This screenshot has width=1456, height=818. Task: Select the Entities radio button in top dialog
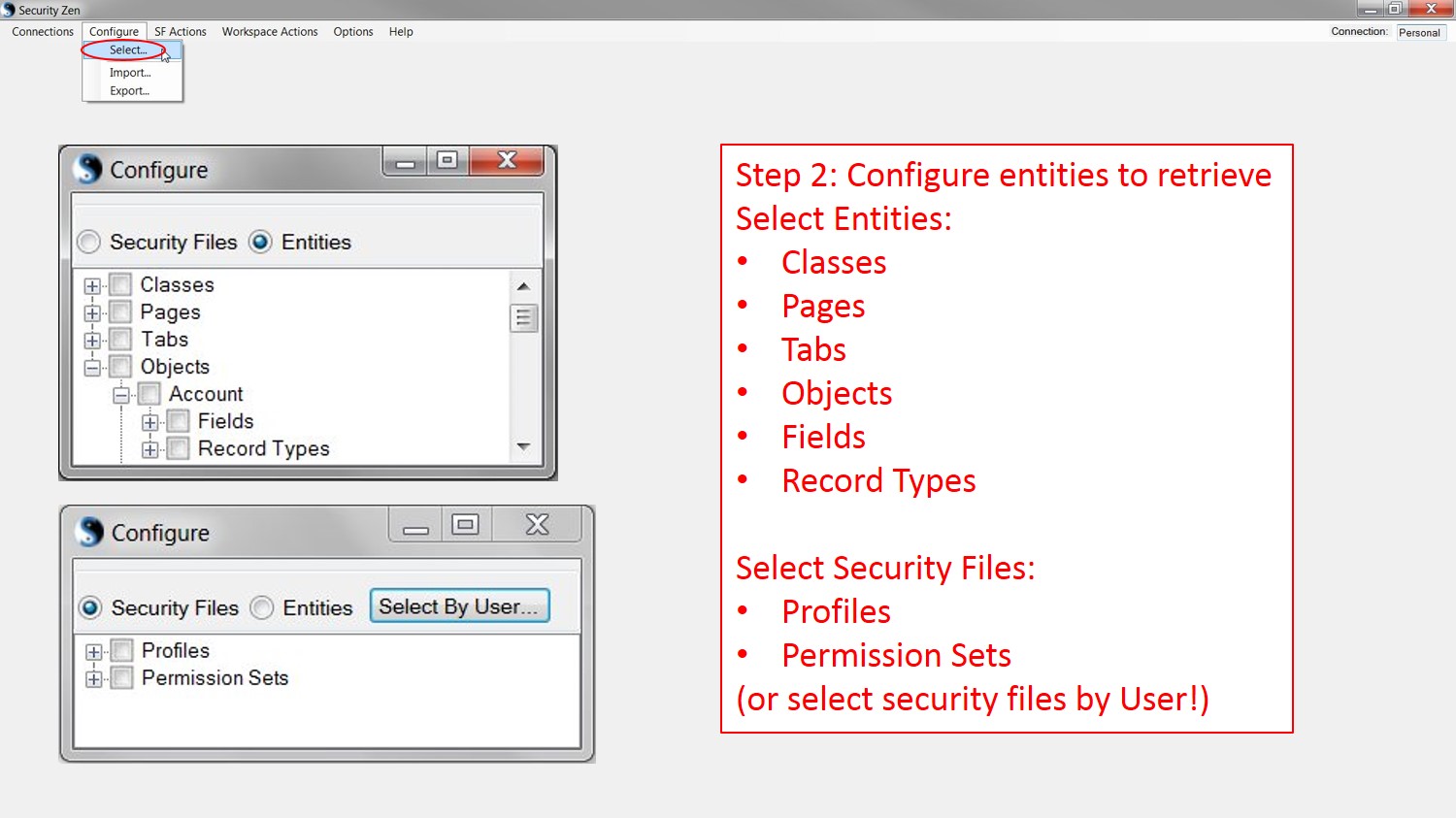[260, 242]
